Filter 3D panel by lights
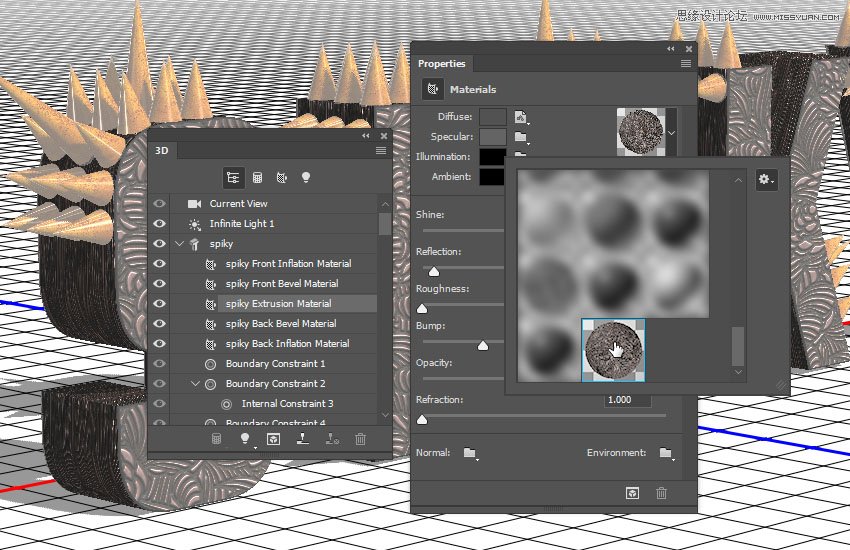 coord(306,178)
